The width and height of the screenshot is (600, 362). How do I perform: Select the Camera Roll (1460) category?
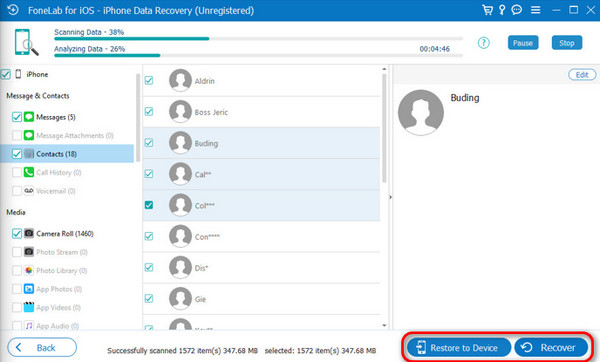click(65, 233)
